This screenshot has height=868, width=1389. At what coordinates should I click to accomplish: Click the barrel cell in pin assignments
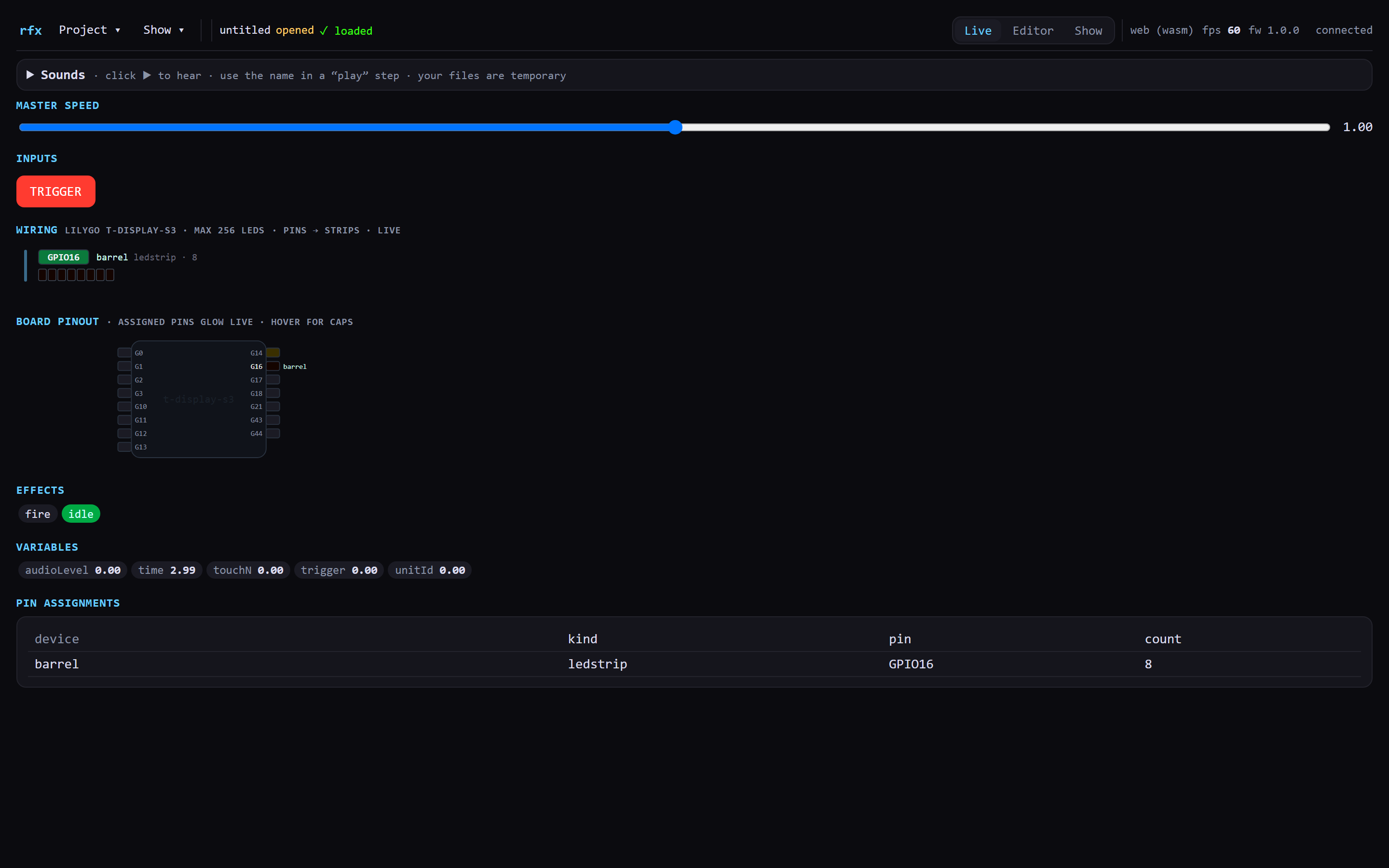(x=57, y=664)
